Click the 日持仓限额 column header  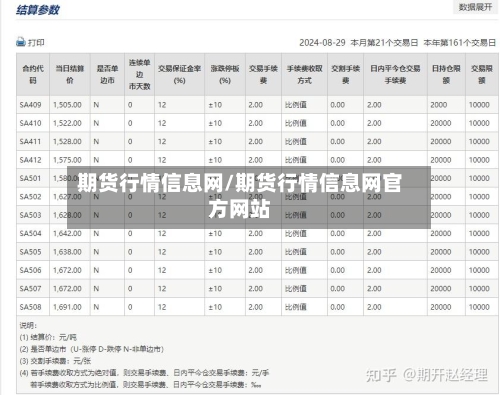[x=446, y=74]
